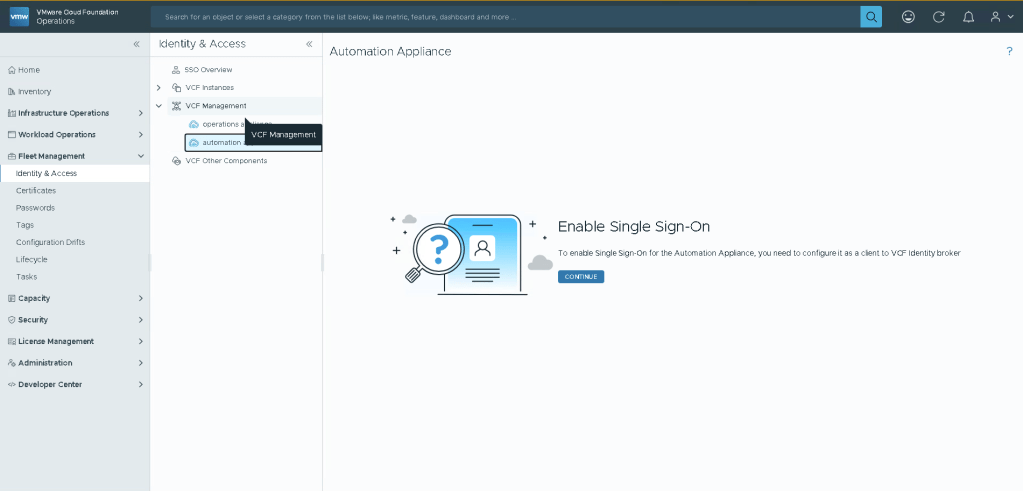Expand the VCF Instances tree node
Viewport: 1023px width, 491px height.
pyautogui.click(x=159, y=88)
